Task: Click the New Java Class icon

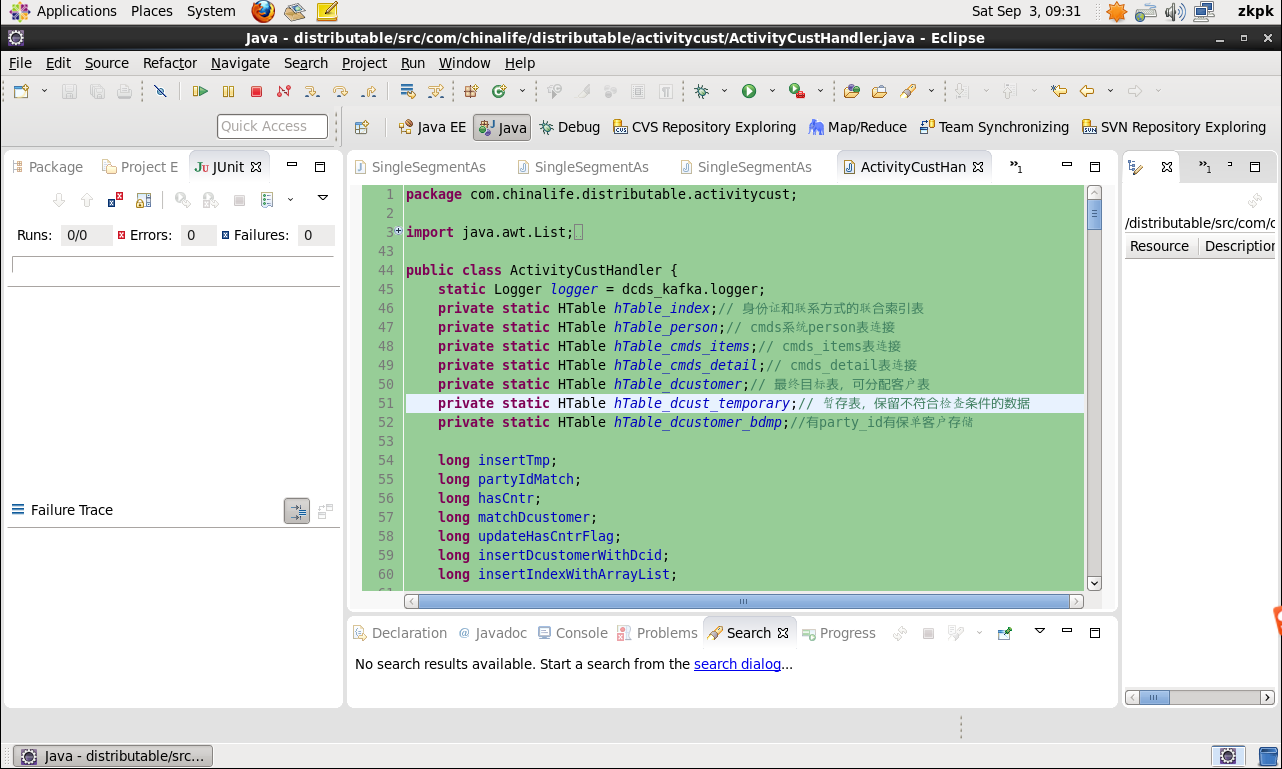Action: 498,91
